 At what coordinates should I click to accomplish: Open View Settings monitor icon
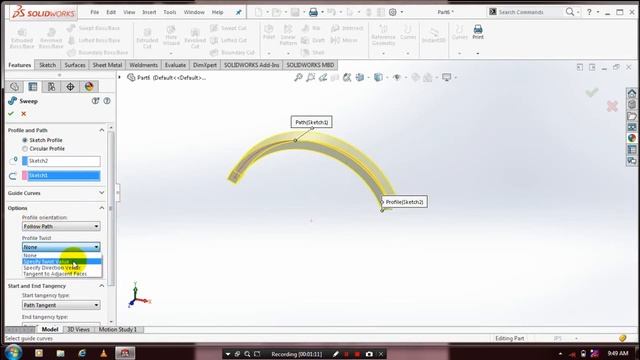(x=447, y=77)
